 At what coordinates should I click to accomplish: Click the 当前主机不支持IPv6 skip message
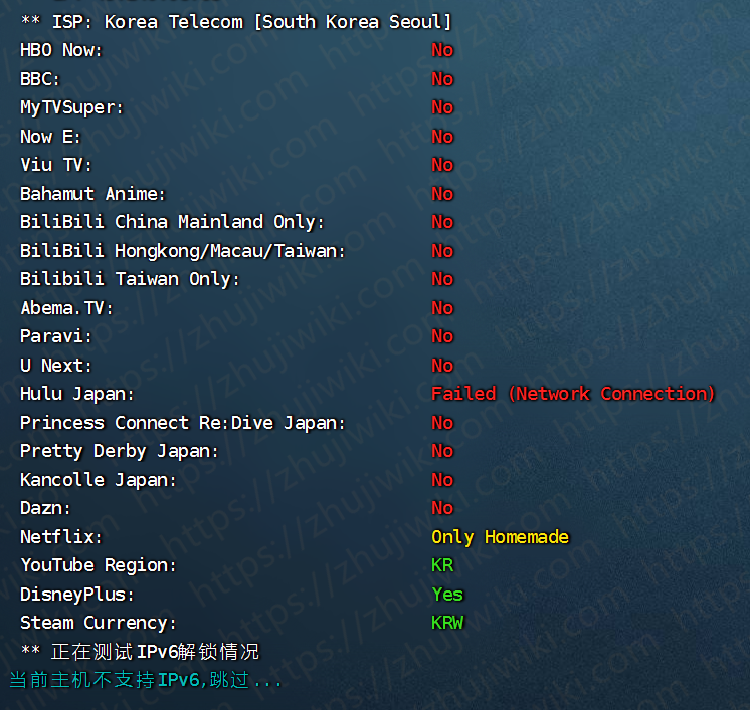pyautogui.click(x=145, y=680)
